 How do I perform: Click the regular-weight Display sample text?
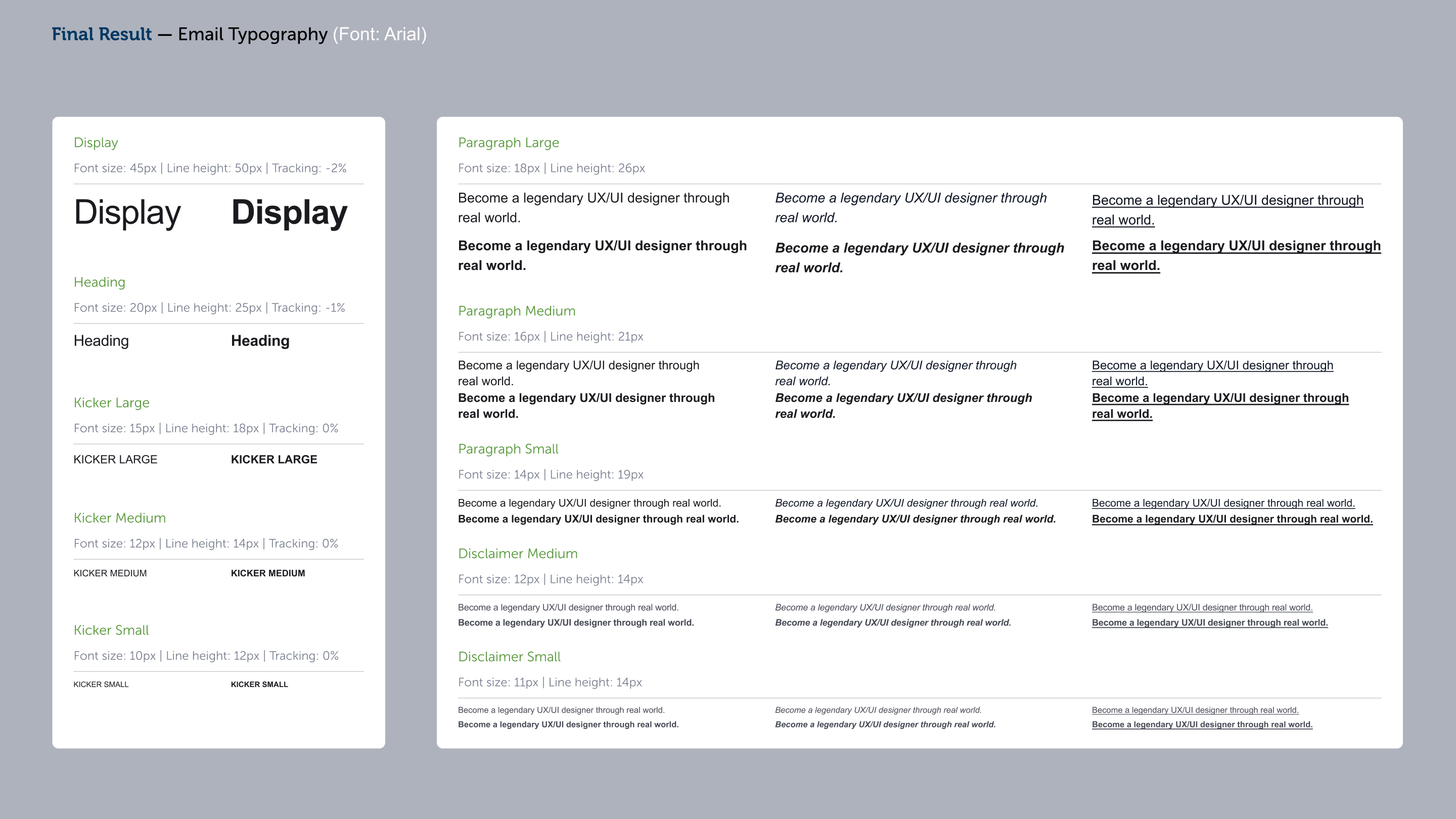coord(127,213)
